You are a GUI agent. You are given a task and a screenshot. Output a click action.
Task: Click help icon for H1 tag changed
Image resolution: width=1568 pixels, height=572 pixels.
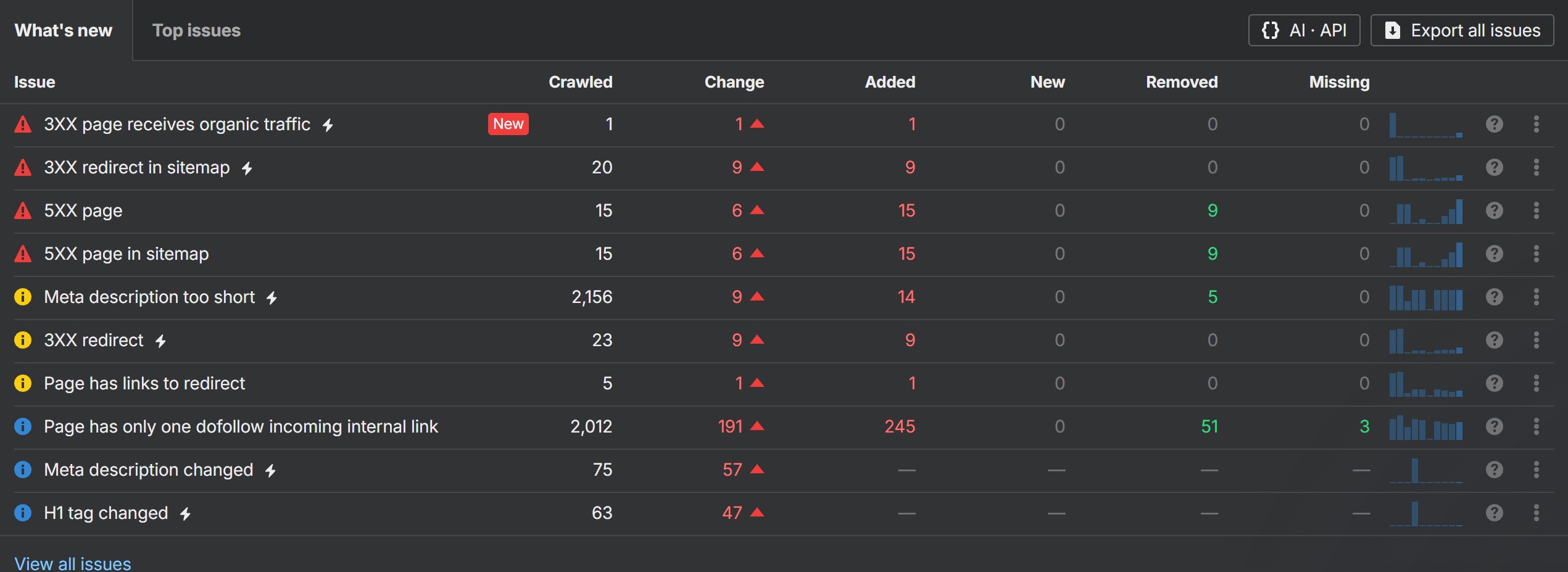tap(1494, 513)
